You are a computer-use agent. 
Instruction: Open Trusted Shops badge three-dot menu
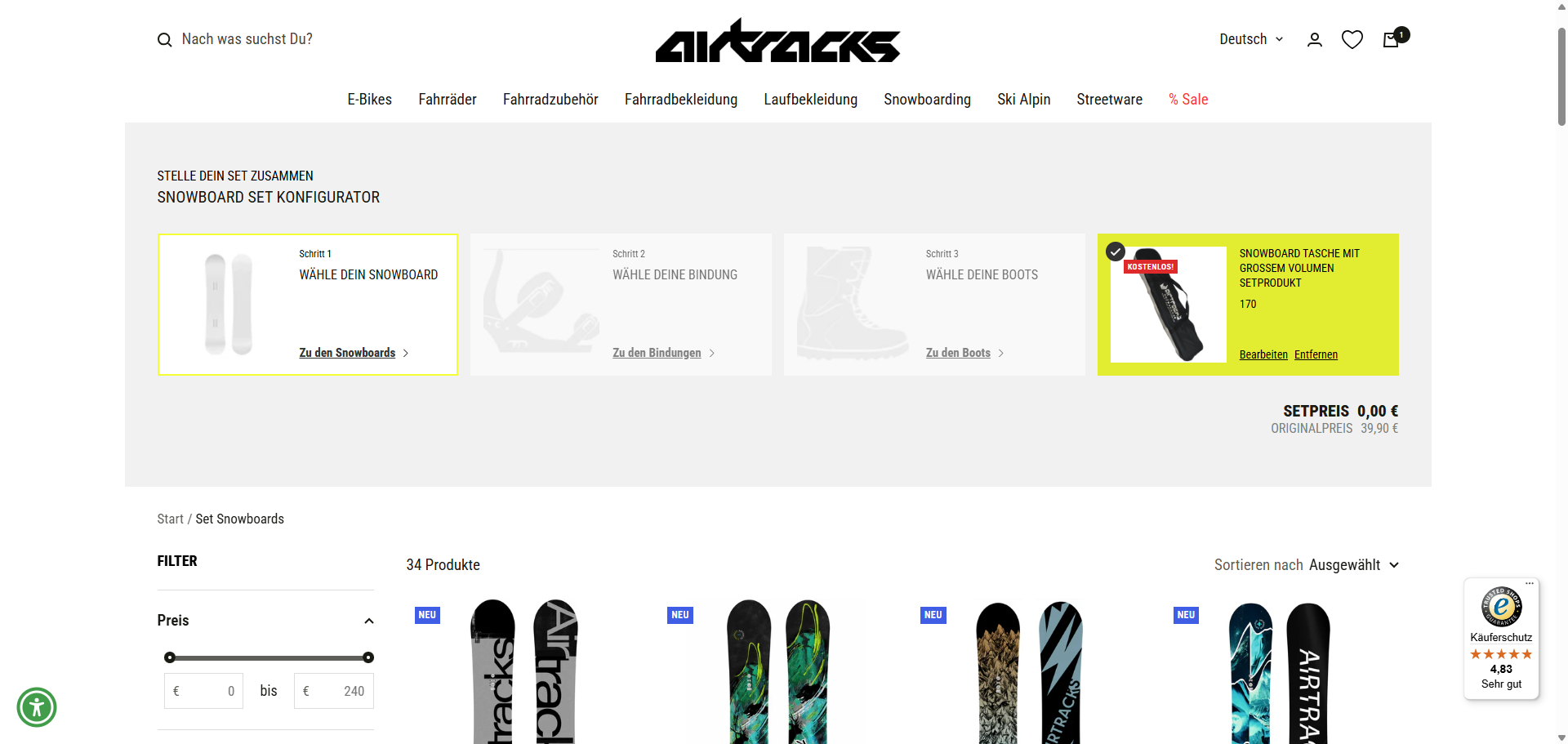coord(1530,583)
